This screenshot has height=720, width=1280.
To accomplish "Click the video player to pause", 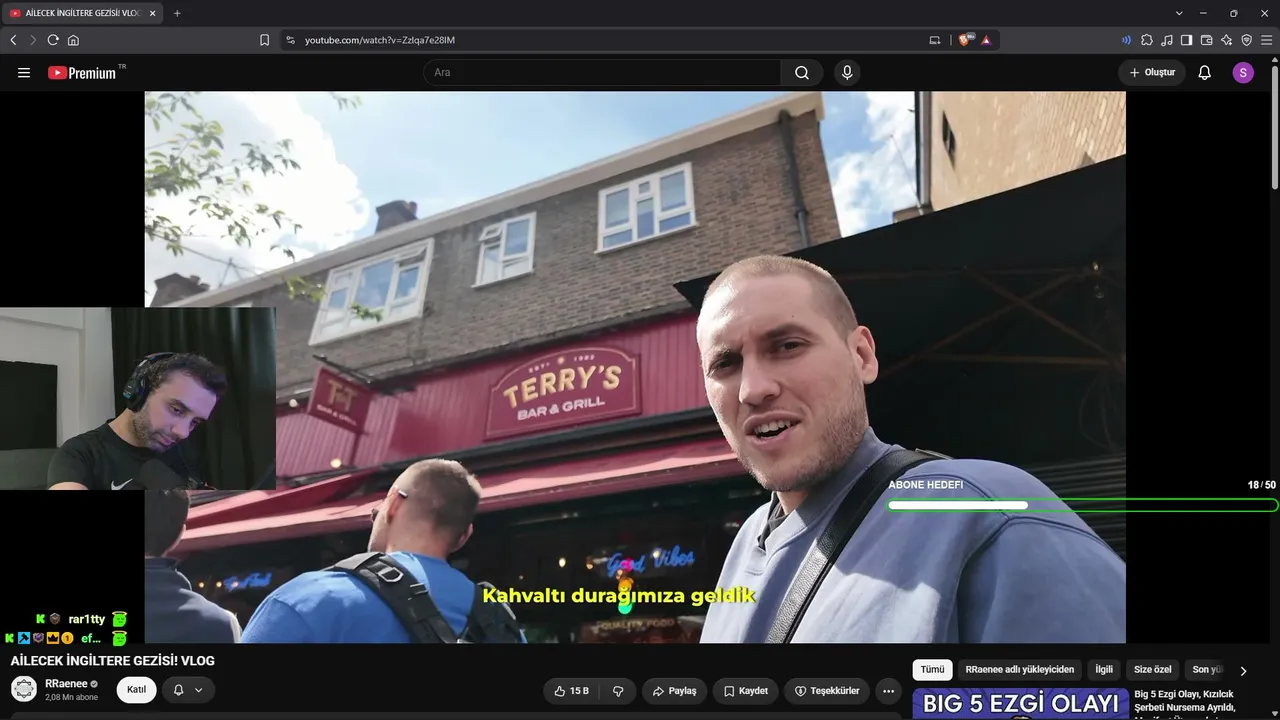I will [x=635, y=367].
